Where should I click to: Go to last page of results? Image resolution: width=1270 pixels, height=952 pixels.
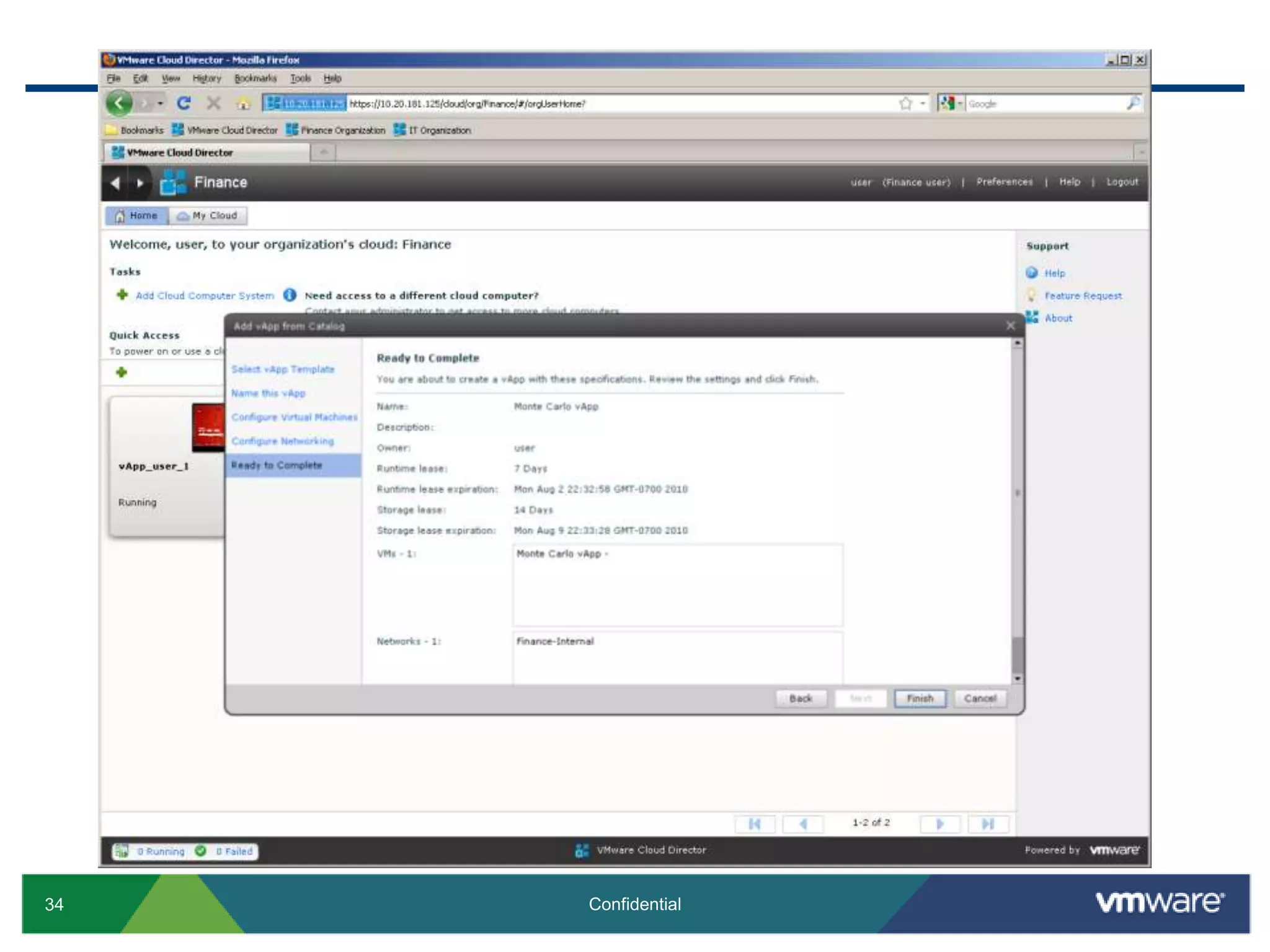pos(988,824)
